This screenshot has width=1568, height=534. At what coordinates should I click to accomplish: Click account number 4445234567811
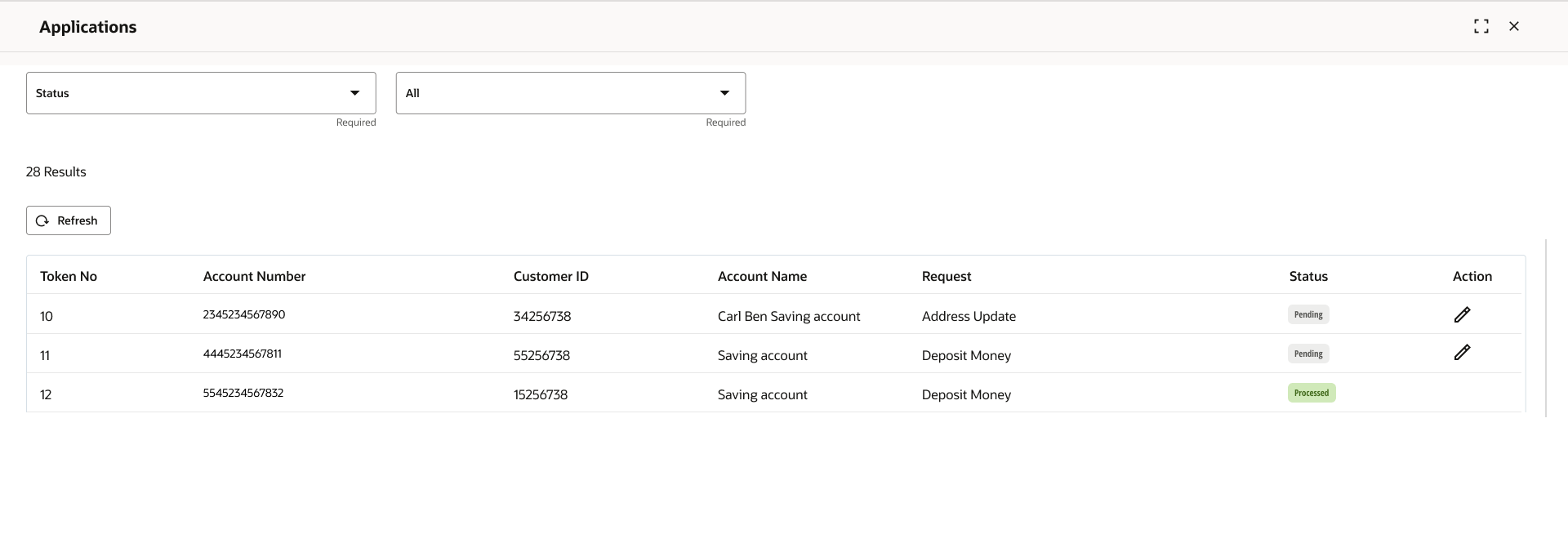[242, 354]
